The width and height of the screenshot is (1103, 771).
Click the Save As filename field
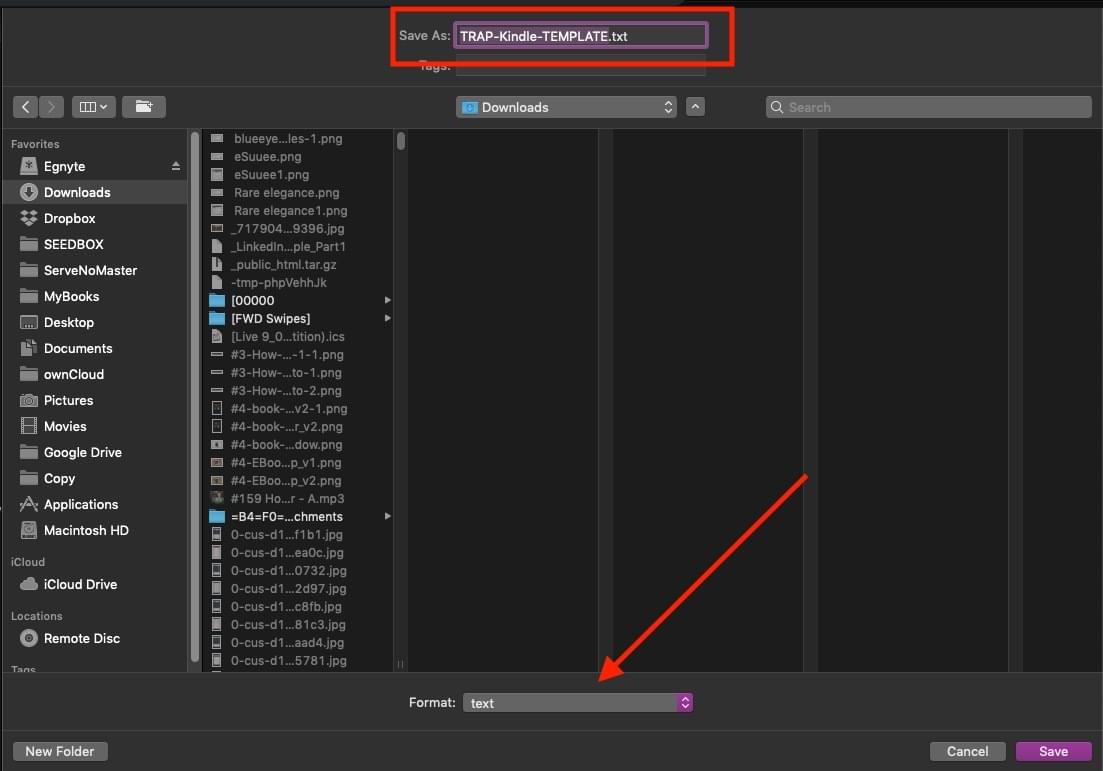580,36
